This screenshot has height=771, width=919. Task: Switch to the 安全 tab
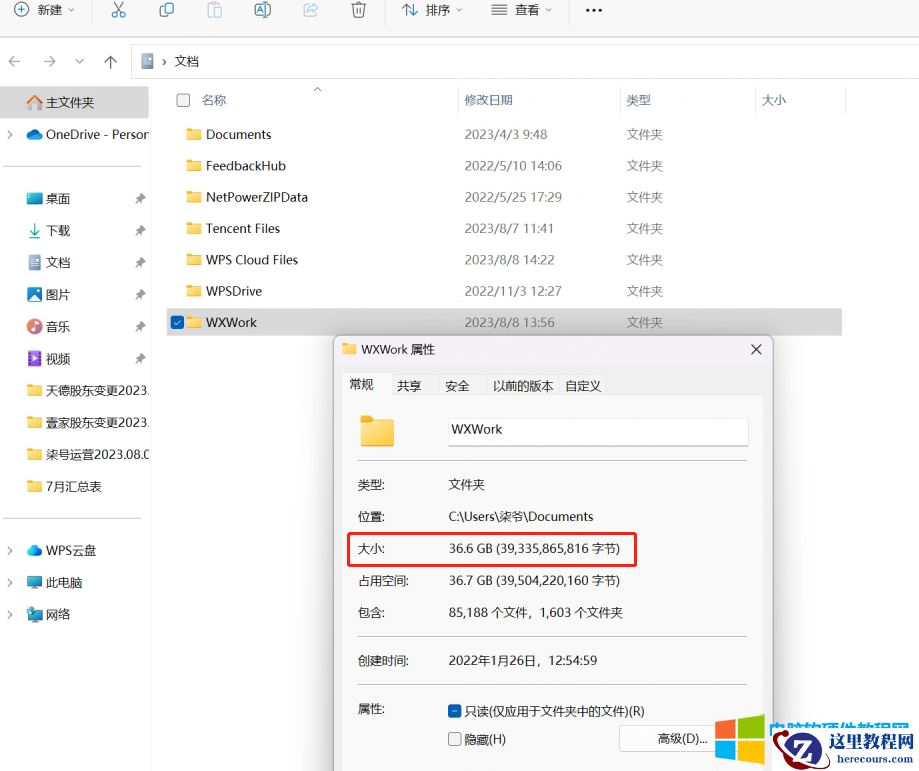click(457, 385)
